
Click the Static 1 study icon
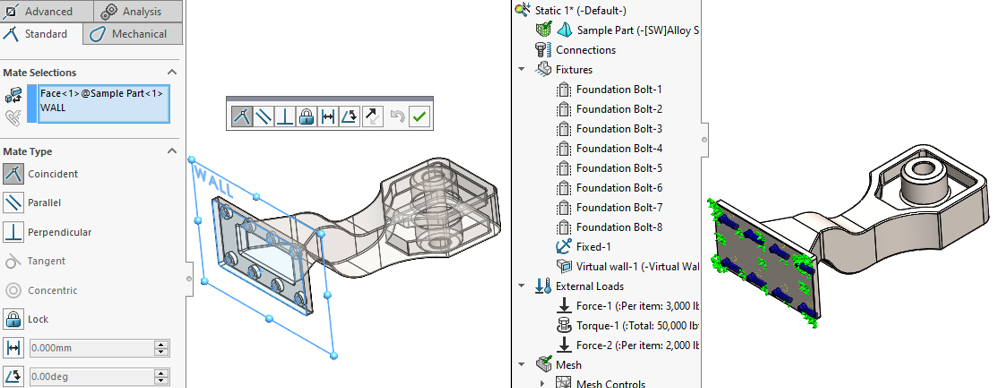522,10
